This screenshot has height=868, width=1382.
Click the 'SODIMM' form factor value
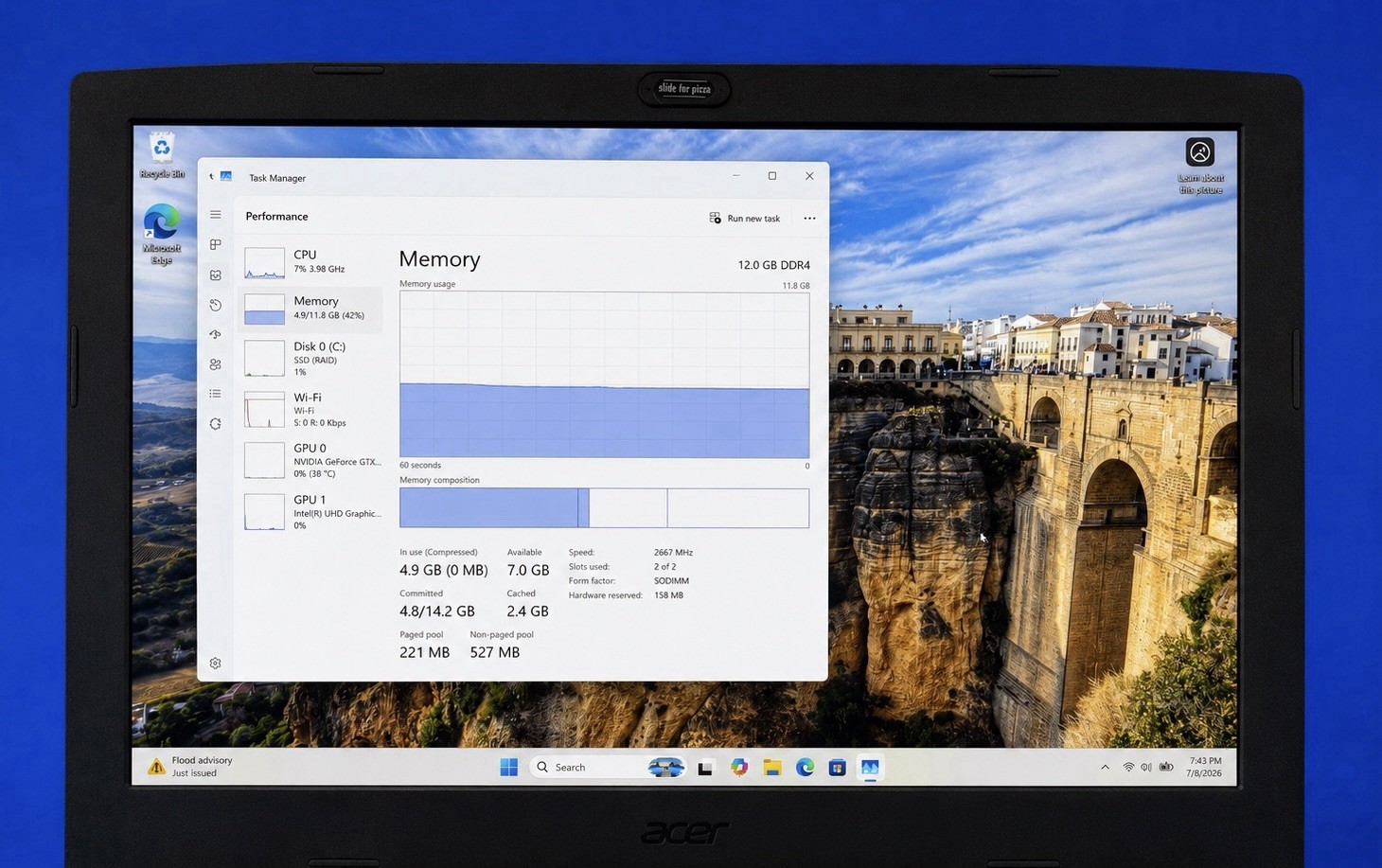671,581
